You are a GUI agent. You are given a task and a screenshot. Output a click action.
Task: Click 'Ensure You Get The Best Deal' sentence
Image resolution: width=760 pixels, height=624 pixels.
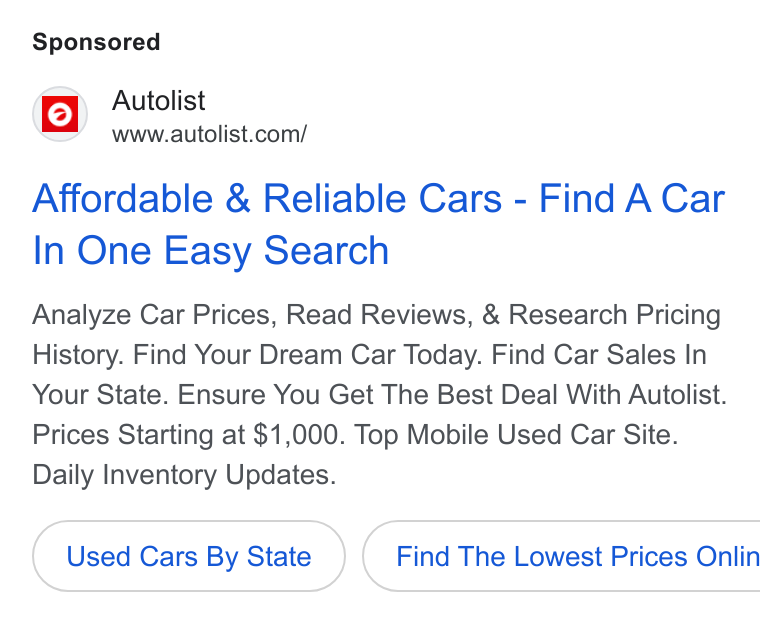(367, 394)
